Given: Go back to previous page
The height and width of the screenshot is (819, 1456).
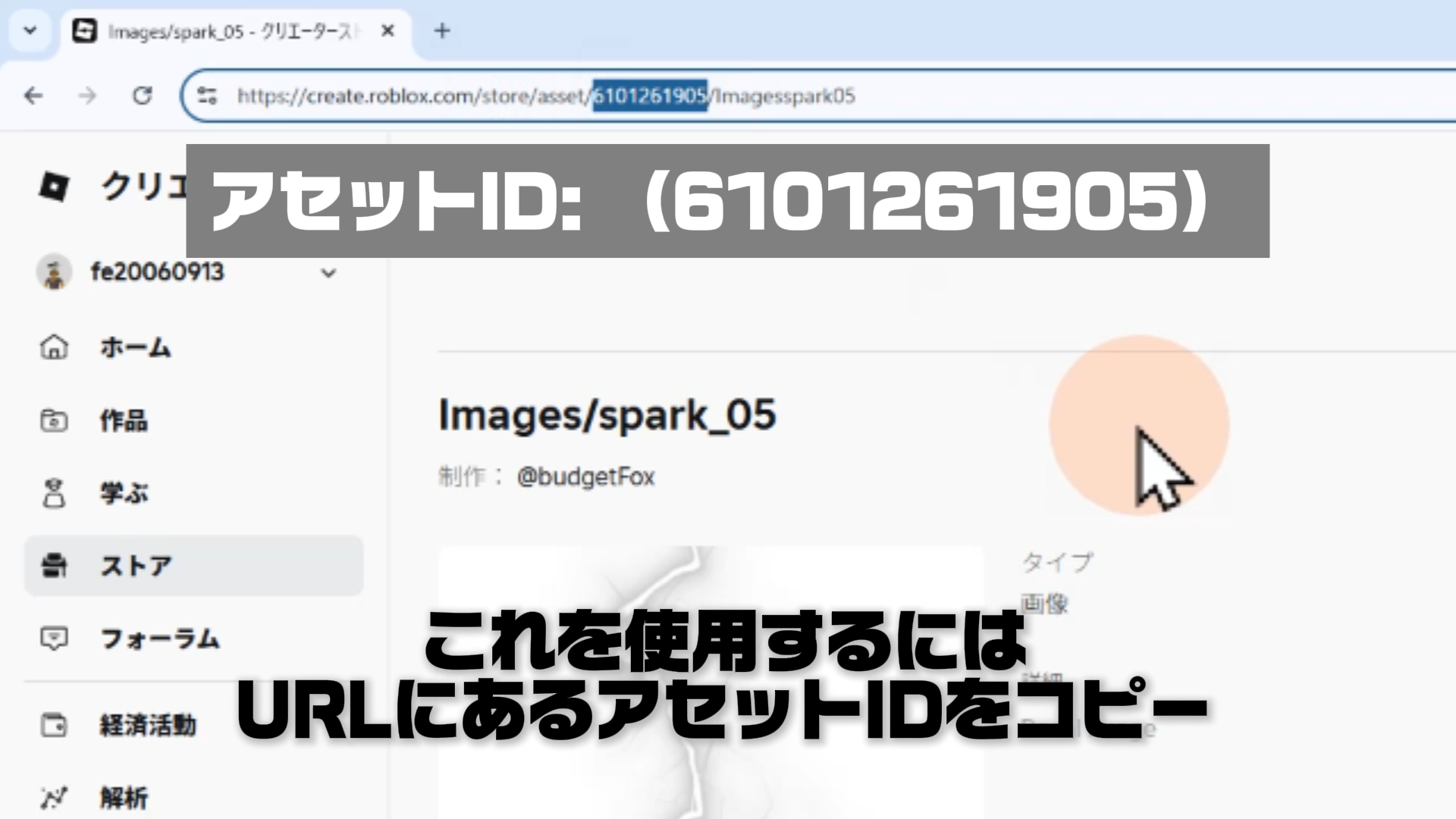Looking at the screenshot, I should click(x=33, y=96).
